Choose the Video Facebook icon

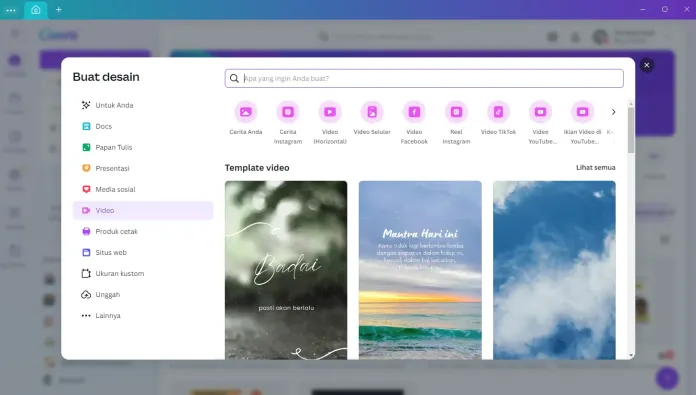tap(414, 112)
